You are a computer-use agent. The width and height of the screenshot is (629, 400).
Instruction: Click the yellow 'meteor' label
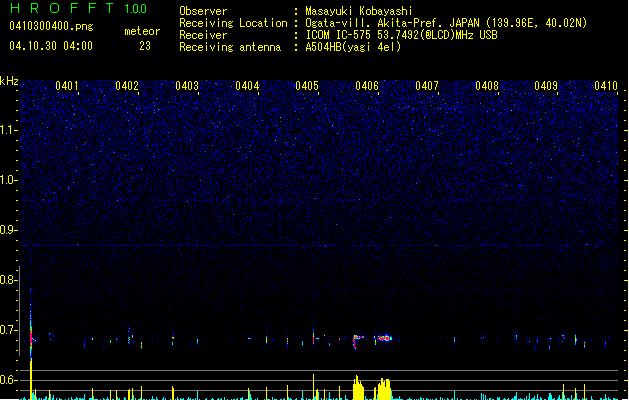click(x=142, y=31)
